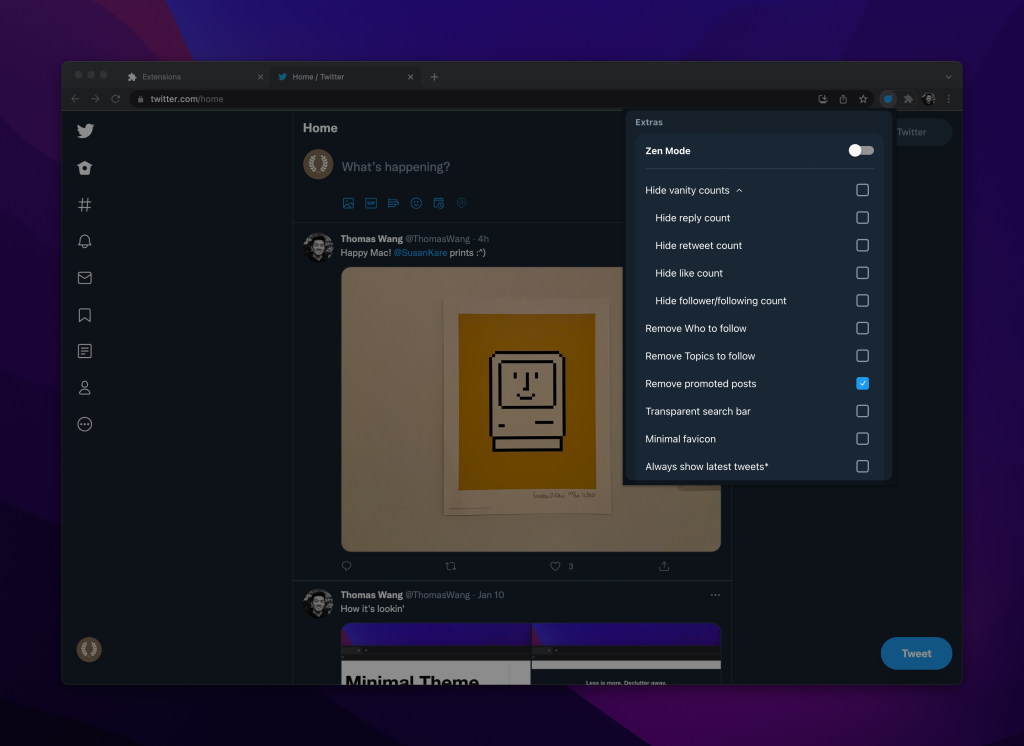
Task: Open Profile via the person icon
Action: [x=85, y=388]
